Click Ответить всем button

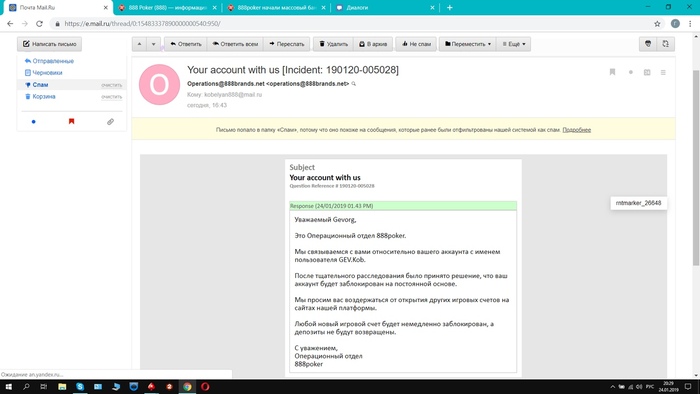pos(235,44)
